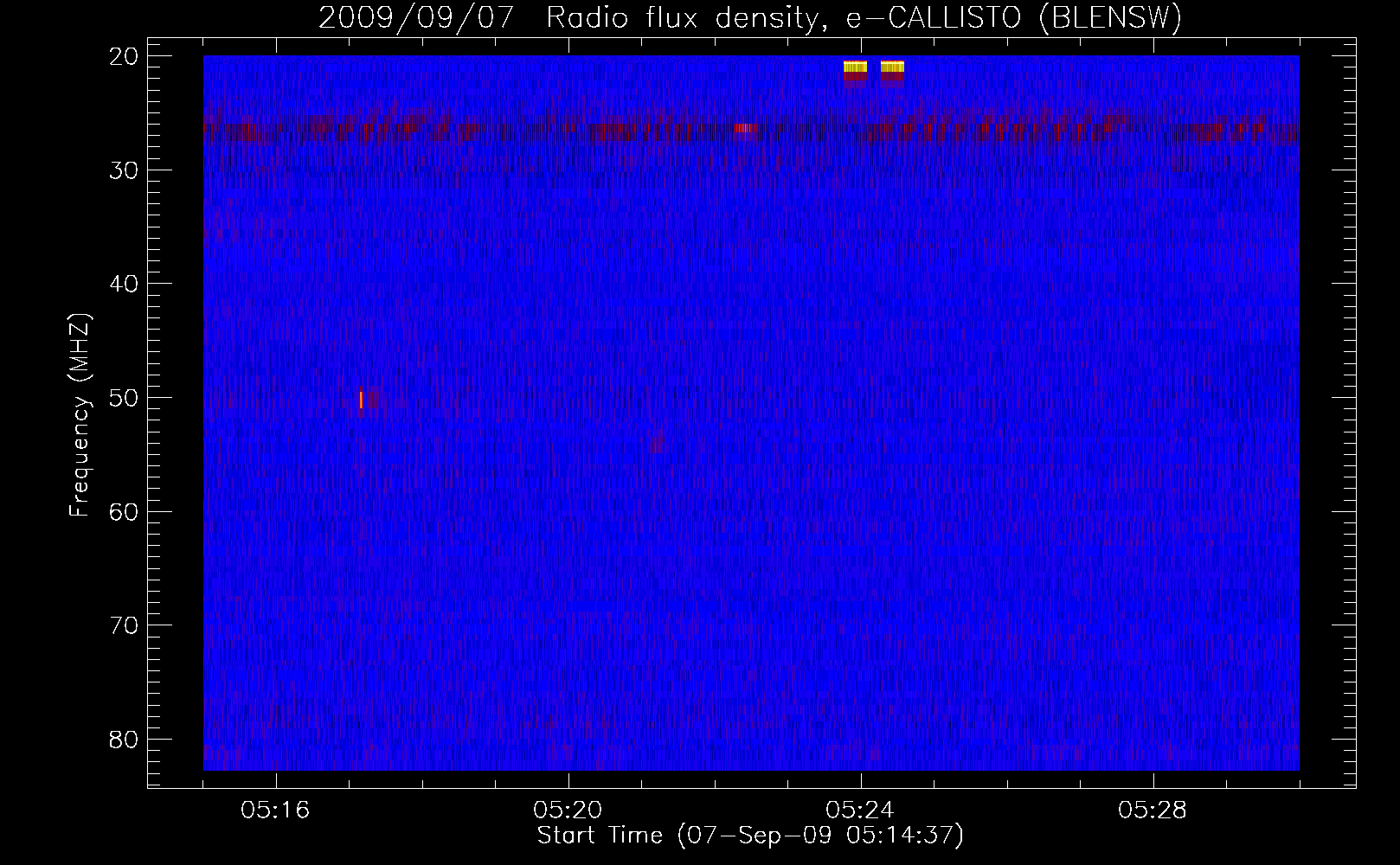Click the 05:28 time tick label

[1153, 811]
